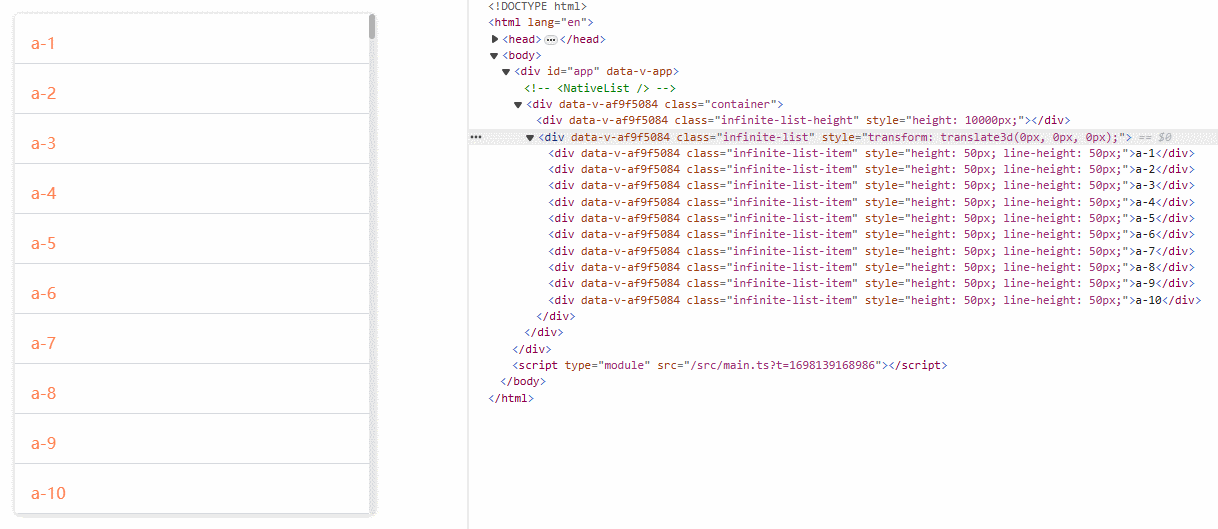
Task: Click the list's vertical scrollbar thumb
Action: tap(372, 26)
